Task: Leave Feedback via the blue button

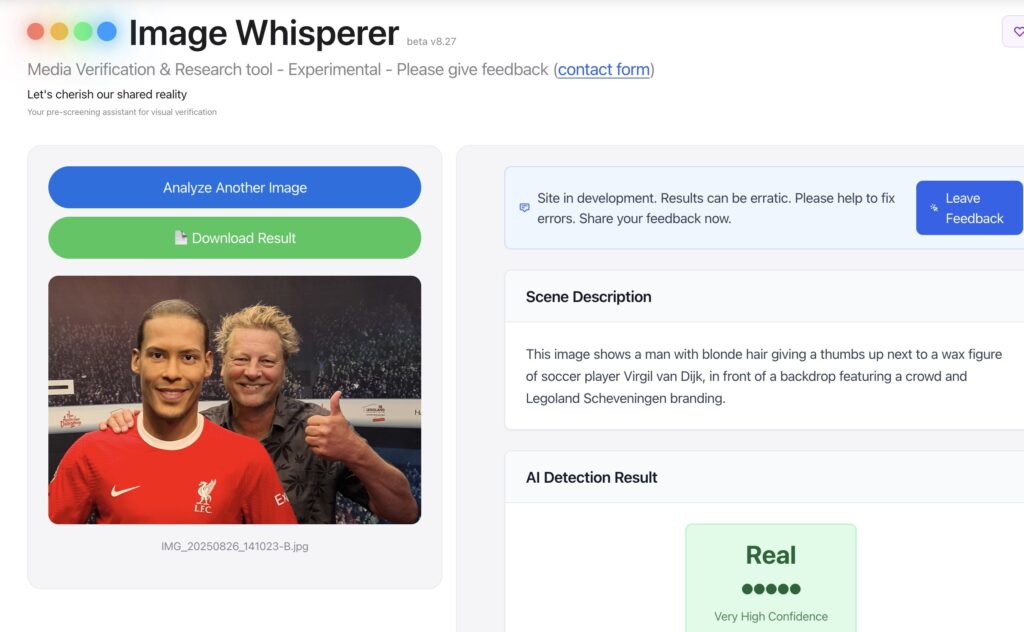Action: pos(969,208)
